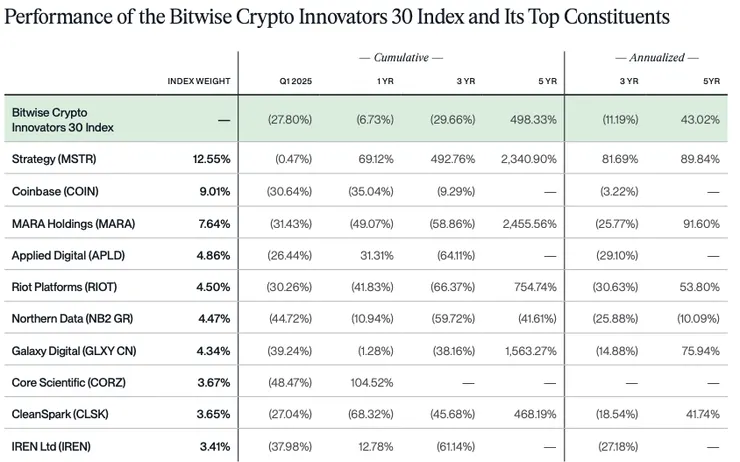Select the CleanSpark (CLSK) row label
This screenshot has height=462, width=740.
coord(58,415)
